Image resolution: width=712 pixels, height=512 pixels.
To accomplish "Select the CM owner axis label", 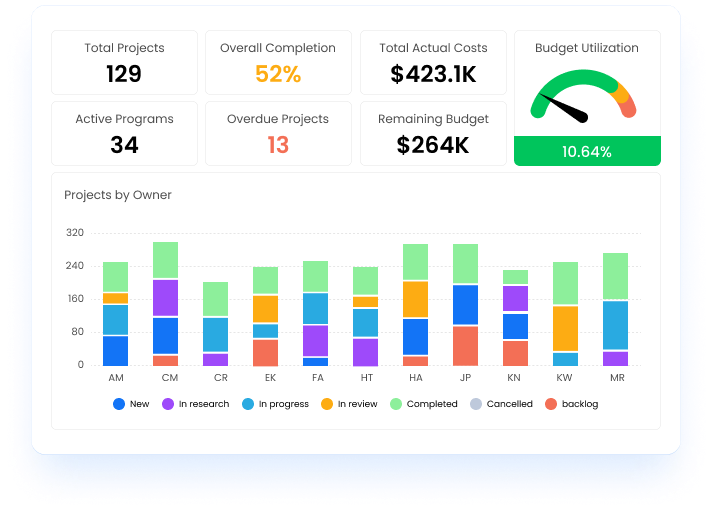I will click(x=170, y=378).
